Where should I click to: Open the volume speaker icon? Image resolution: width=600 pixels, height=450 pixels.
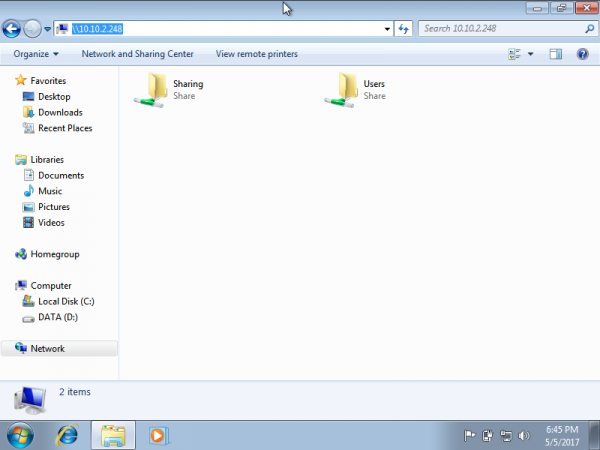pos(524,435)
